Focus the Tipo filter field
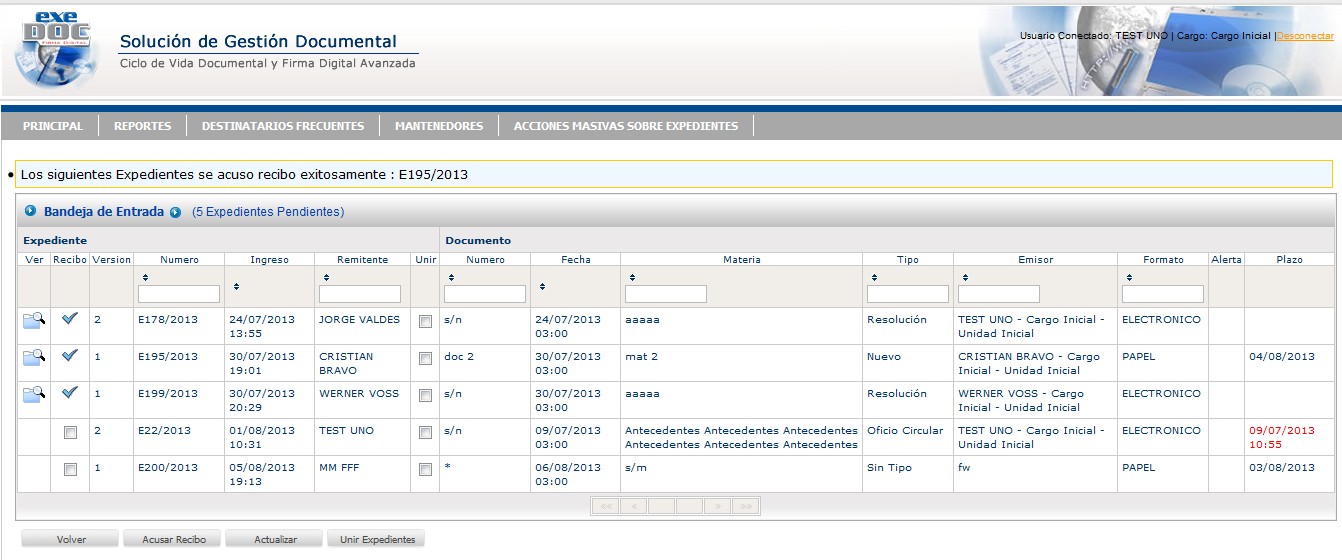The height and width of the screenshot is (560, 1342). coord(908,294)
